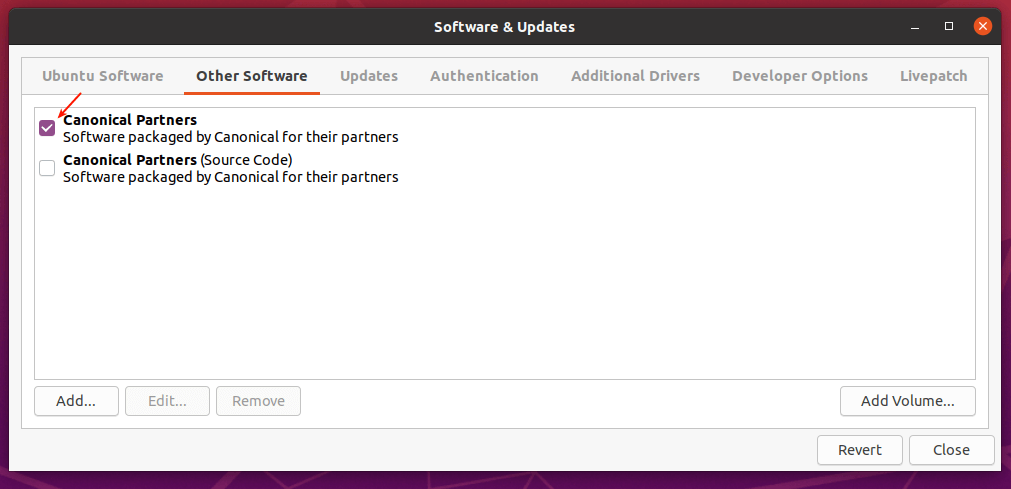1011x489 pixels.
Task: Switch to Developer Options tab
Action: click(799, 76)
